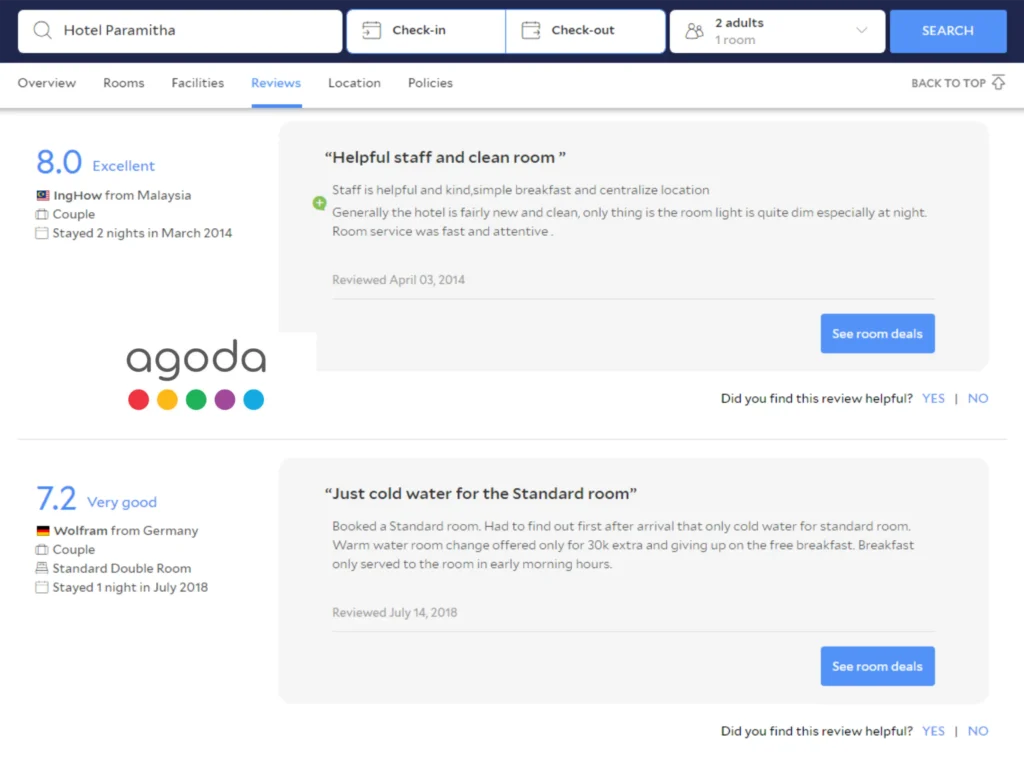This screenshot has width=1024, height=757.
Task: Click the Back to Top arrow icon
Action: point(999,82)
